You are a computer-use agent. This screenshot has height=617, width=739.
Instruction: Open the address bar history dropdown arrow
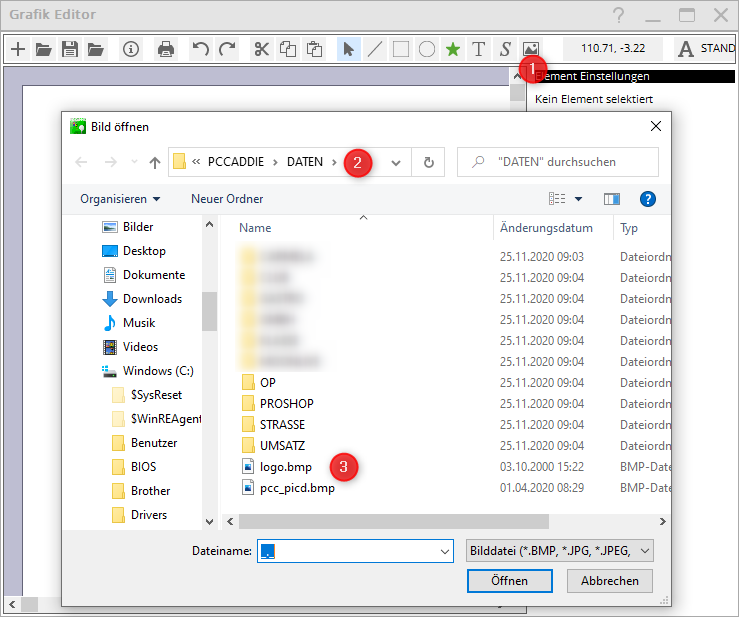point(397,162)
